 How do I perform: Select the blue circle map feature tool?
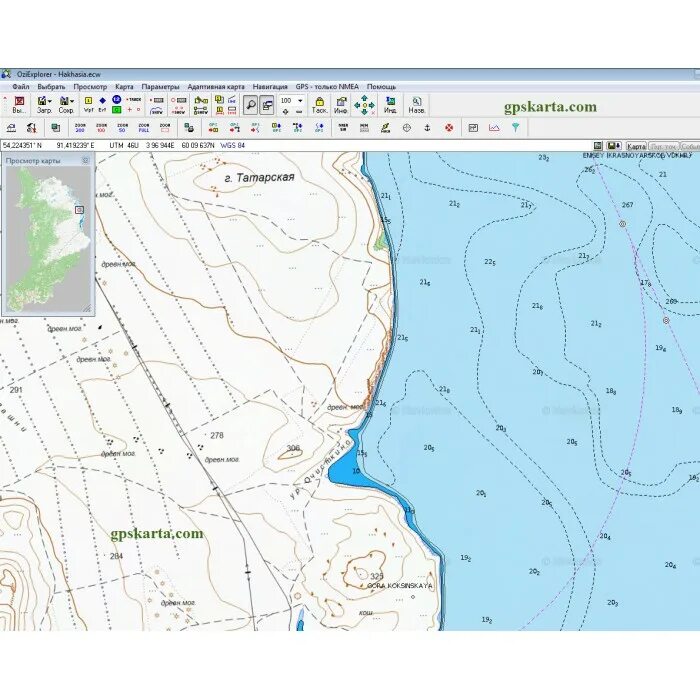(x=117, y=100)
